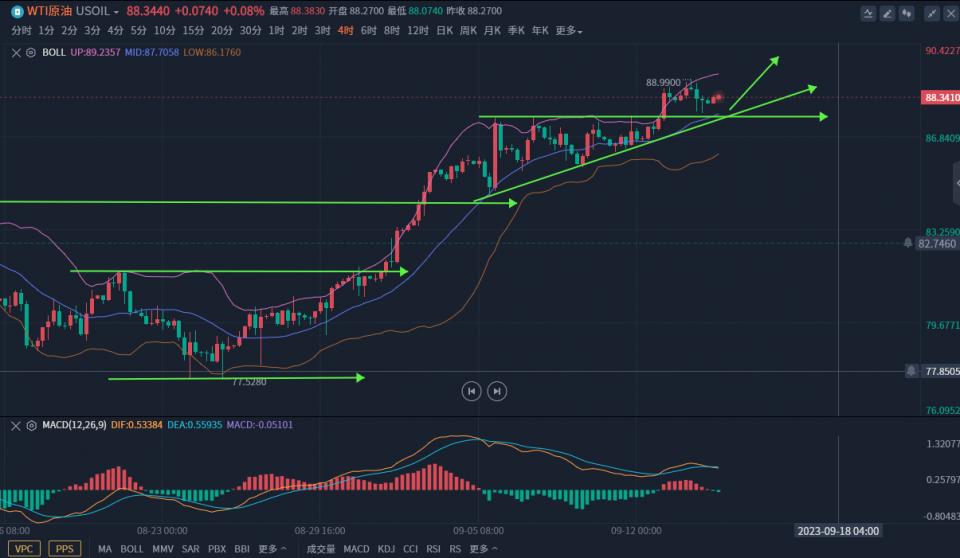The image size is (960, 558).
Task: Show the CCI sub-indicator
Action: (410, 549)
